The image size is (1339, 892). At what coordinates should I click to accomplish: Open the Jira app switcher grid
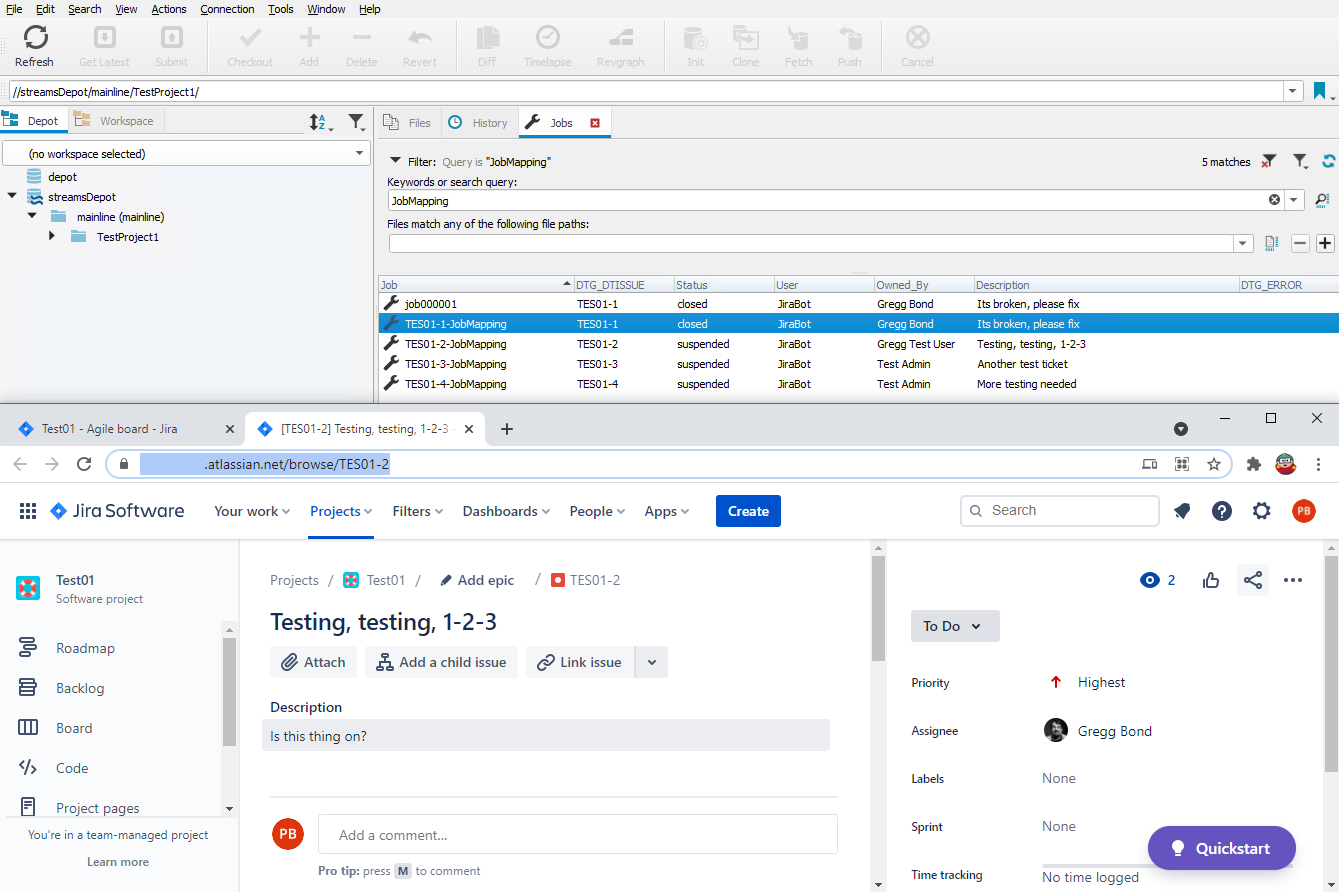pos(28,511)
